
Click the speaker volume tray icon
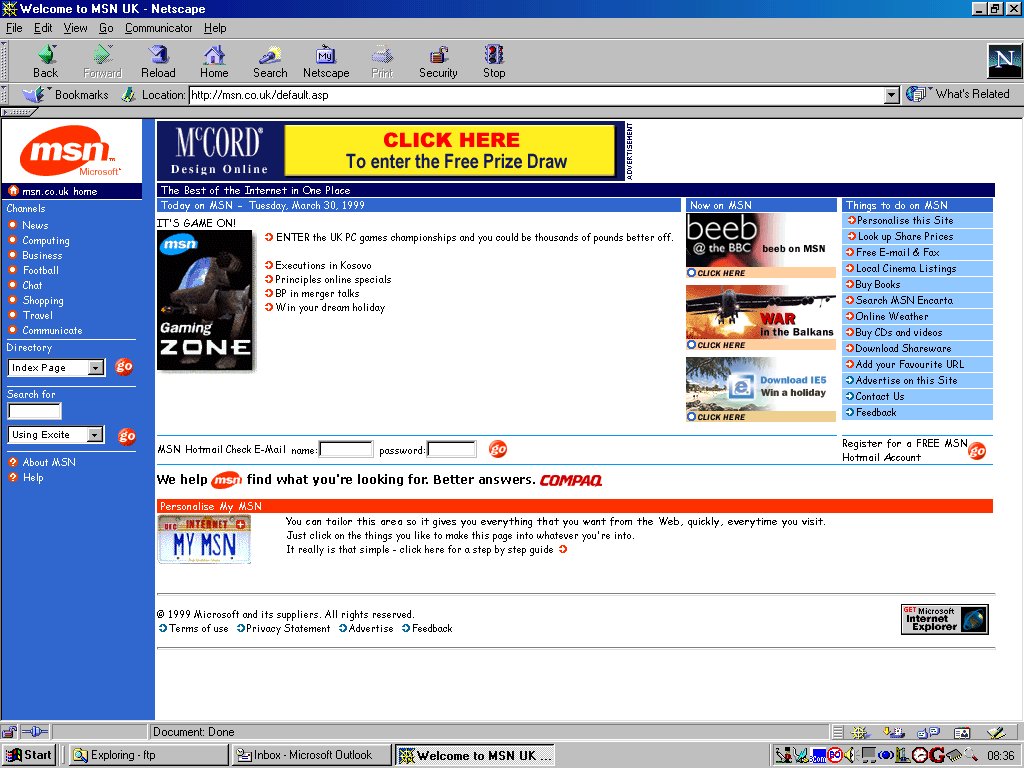point(850,756)
